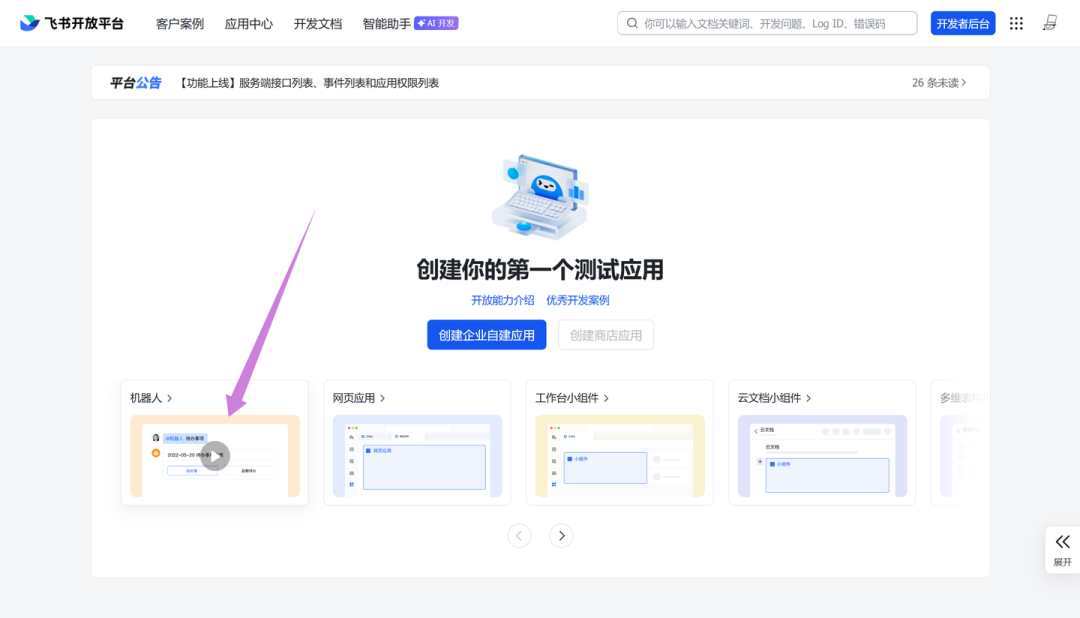Open the 客户案例 menu item
Image resolution: width=1080 pixels, height=618 pixels.
180,23
